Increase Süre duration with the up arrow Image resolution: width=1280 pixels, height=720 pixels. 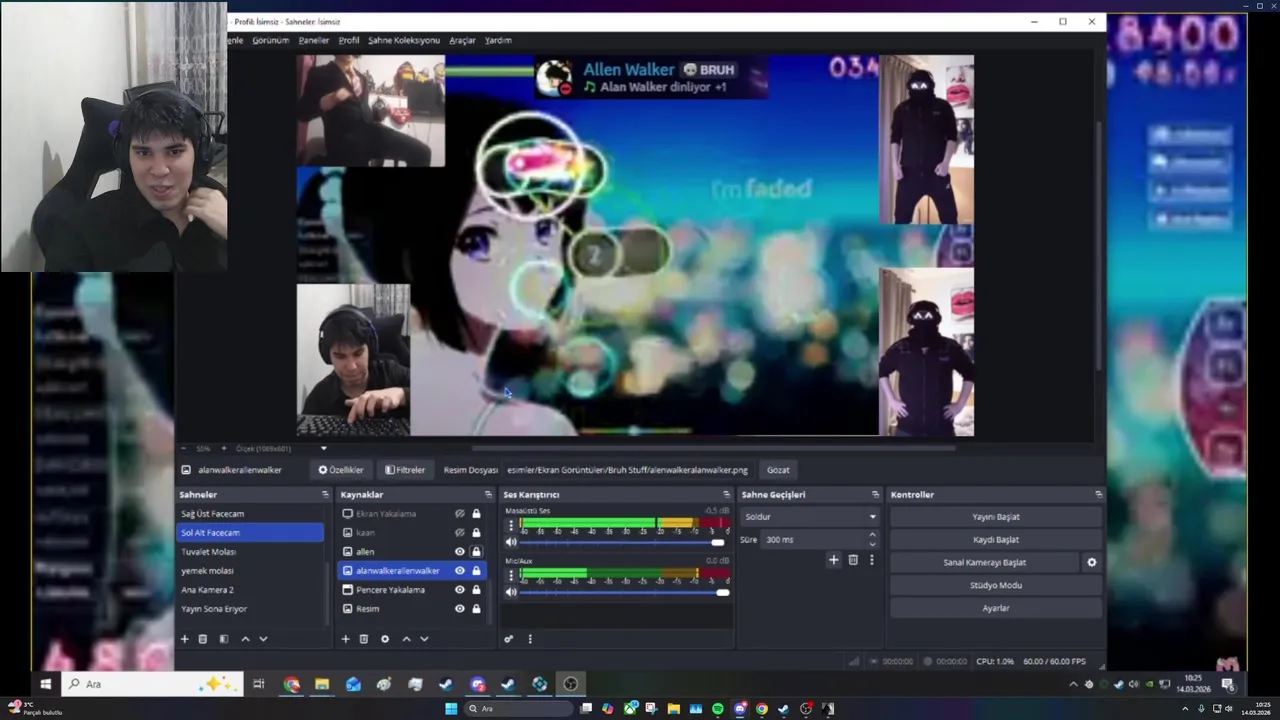click(872, 535)
